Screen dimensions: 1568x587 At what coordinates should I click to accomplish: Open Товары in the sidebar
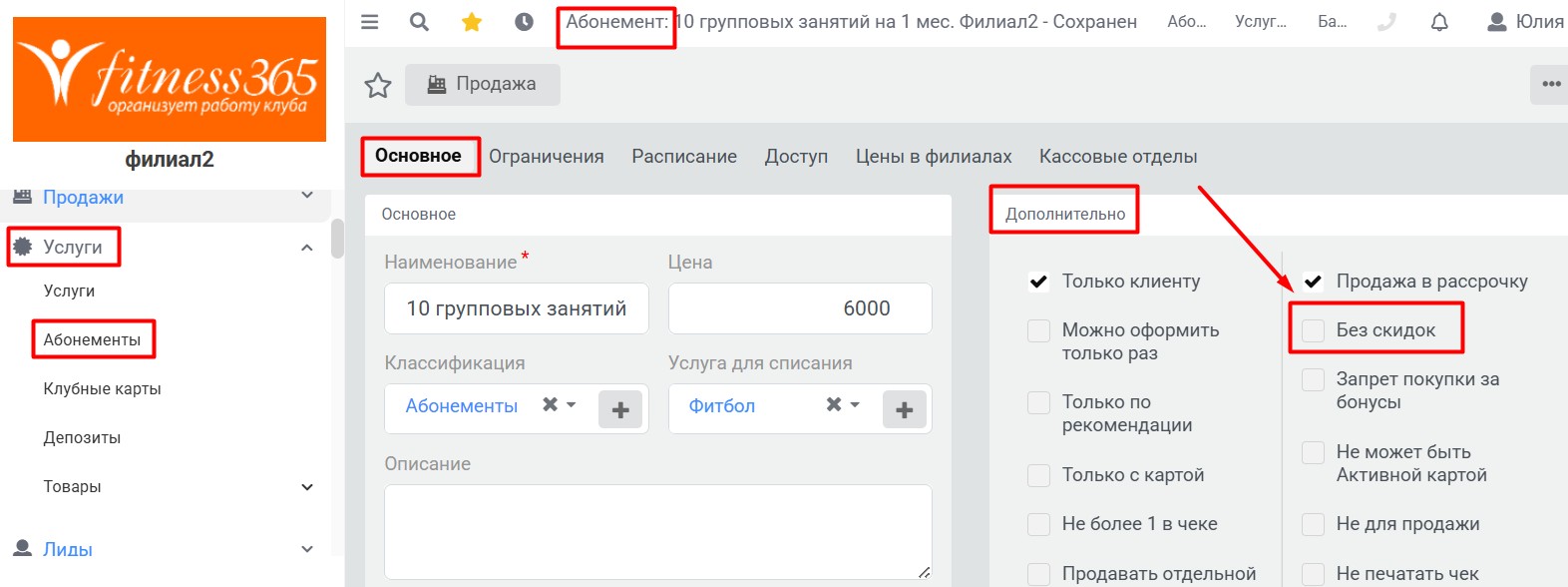(72, 487)
